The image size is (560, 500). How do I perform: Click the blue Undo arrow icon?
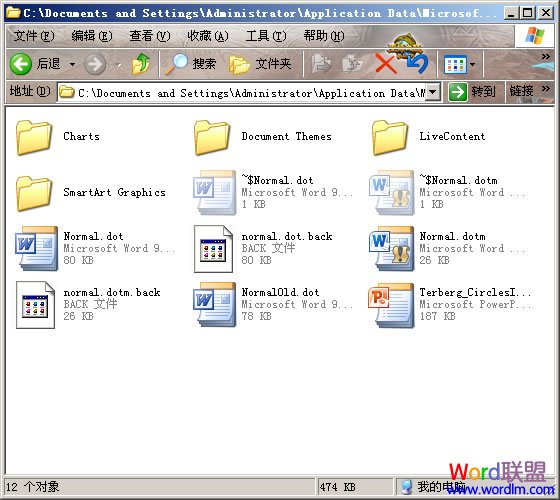417,64
